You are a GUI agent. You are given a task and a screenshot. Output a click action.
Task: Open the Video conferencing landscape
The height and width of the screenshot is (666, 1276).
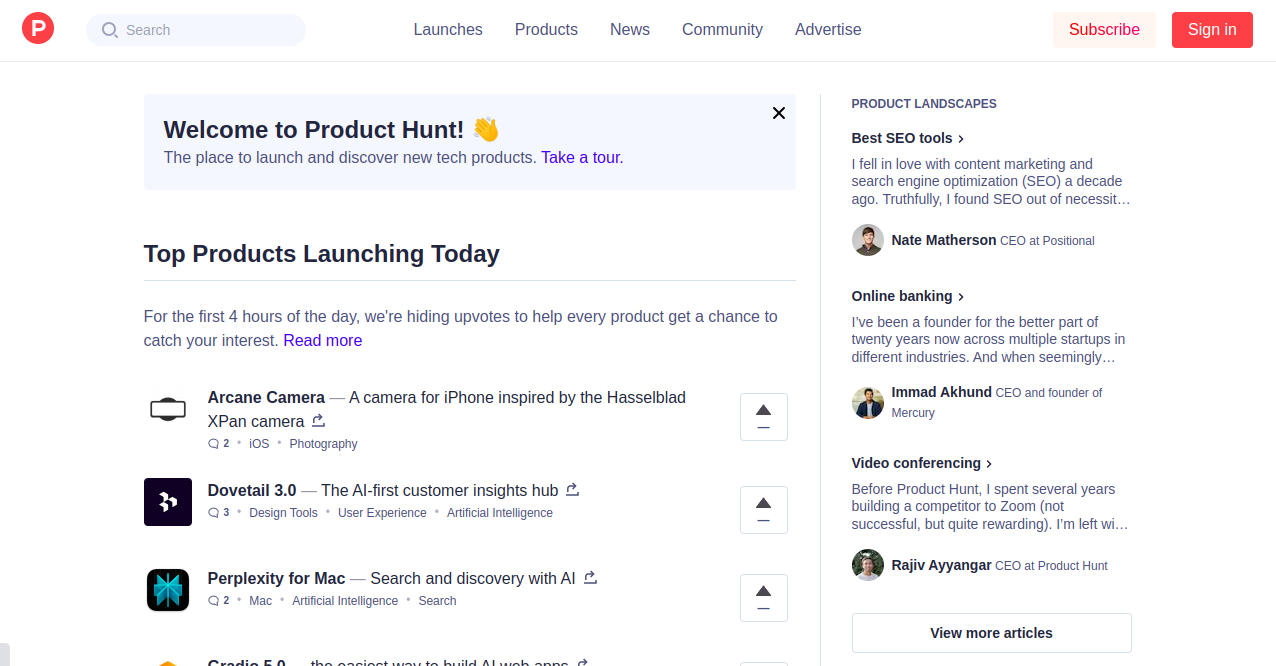922,463
